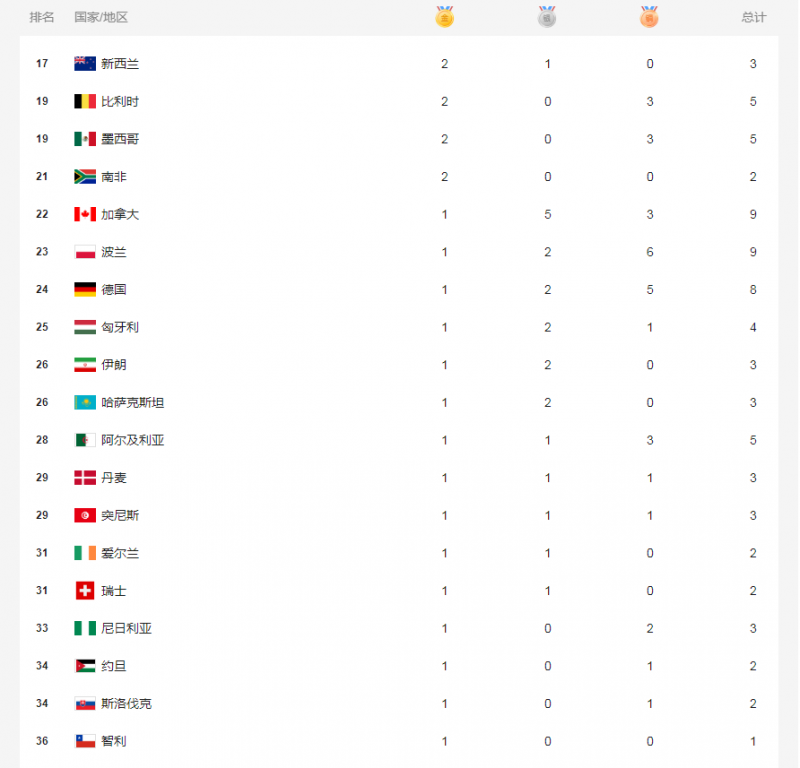Image resolution: width=800 pixels, height=768 pixels.
Task: Click the Tunisia flag icon
Action: click(85, 515)
